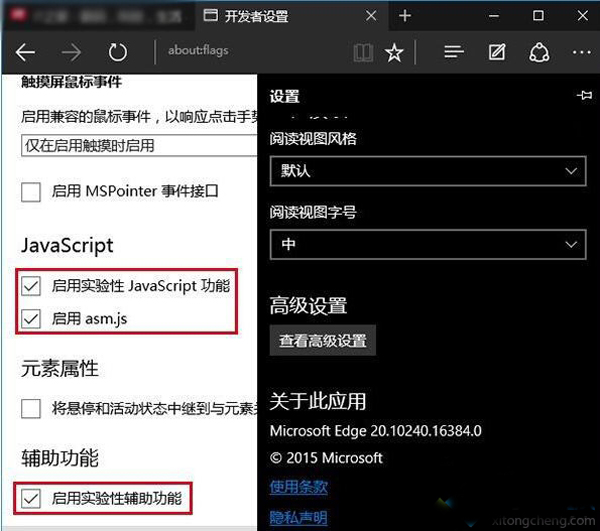Minimize the Edge window
The width and height of the screenshot is (600, 531).
[494, 16]
